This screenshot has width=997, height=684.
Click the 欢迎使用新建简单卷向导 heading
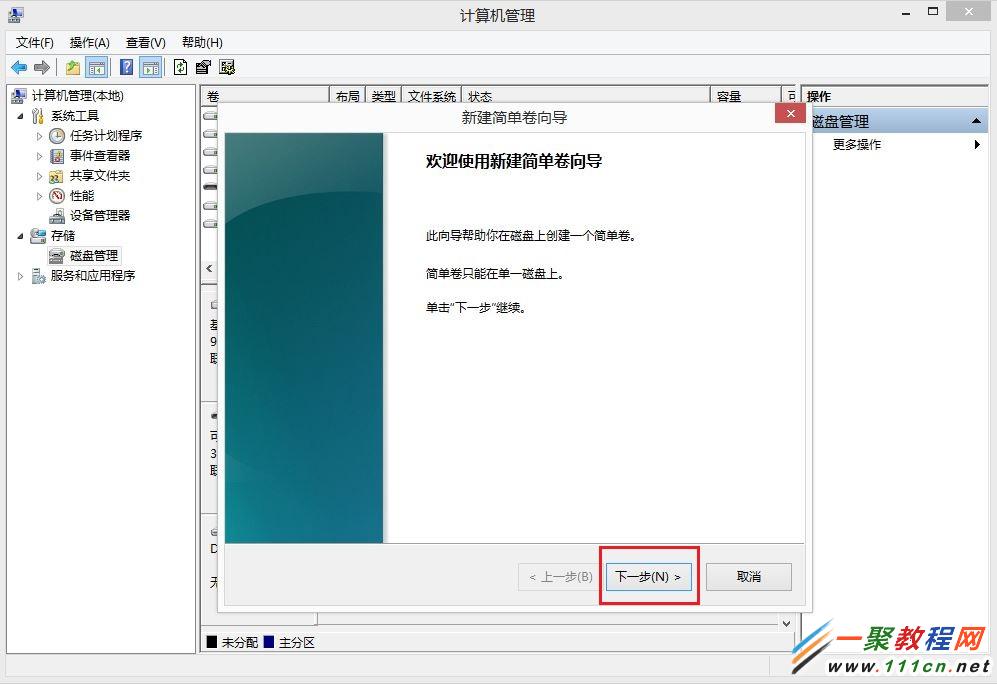514,161
